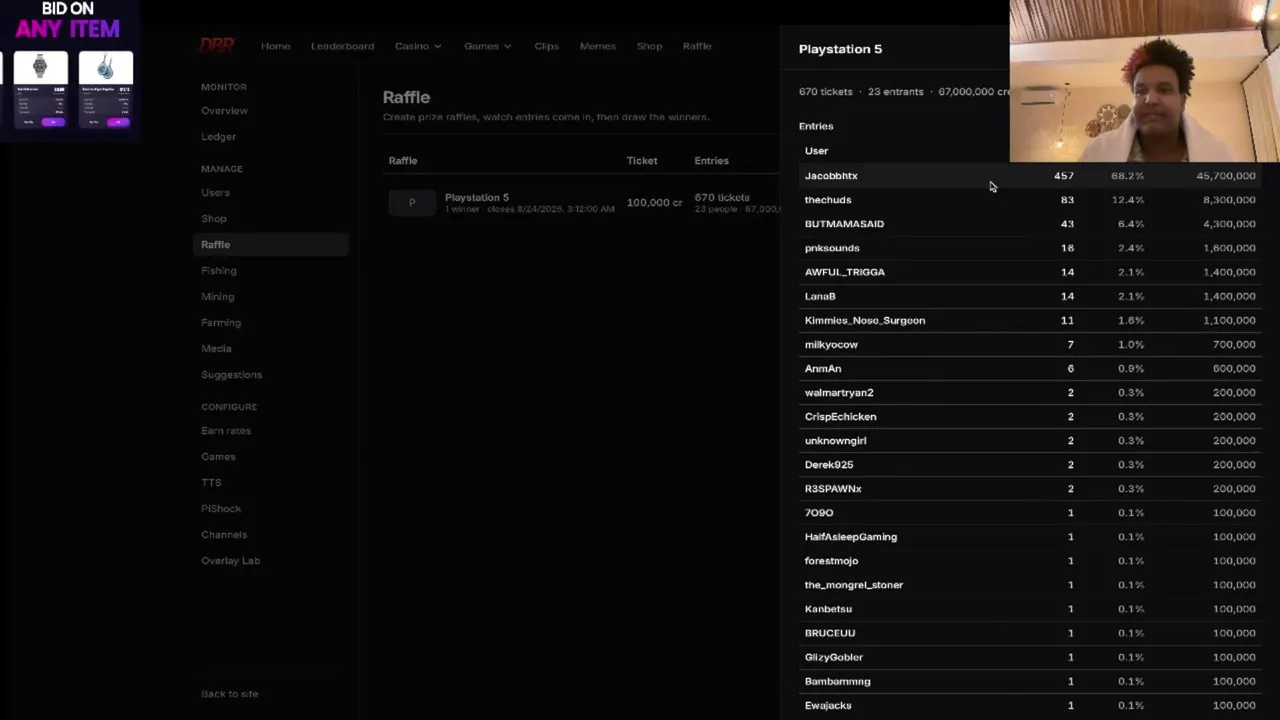Click the Ewajacks entry
This screenshot has height=720, width=1280.
1030,705
